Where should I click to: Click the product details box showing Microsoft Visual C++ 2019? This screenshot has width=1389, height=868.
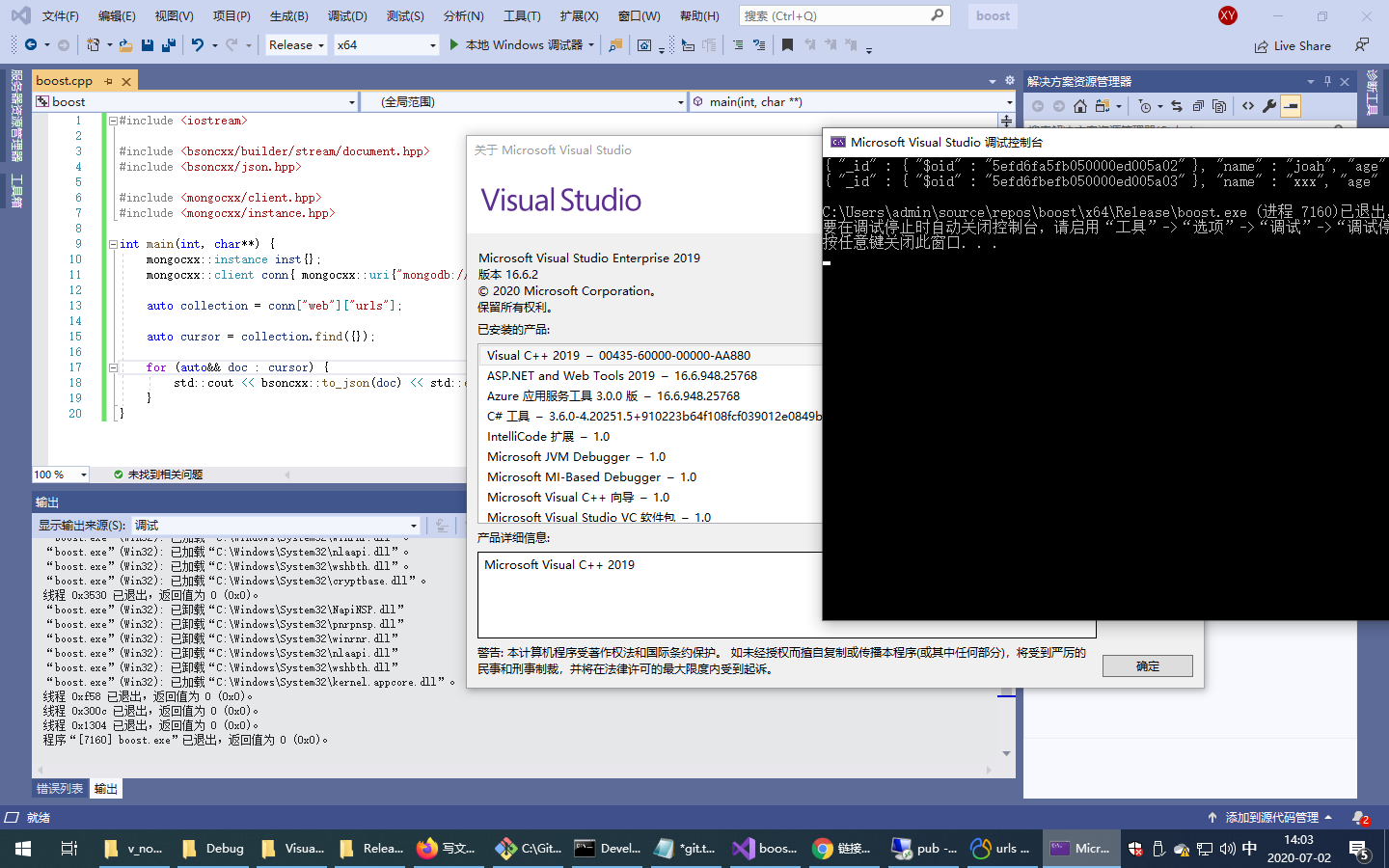tap(786, 594)
